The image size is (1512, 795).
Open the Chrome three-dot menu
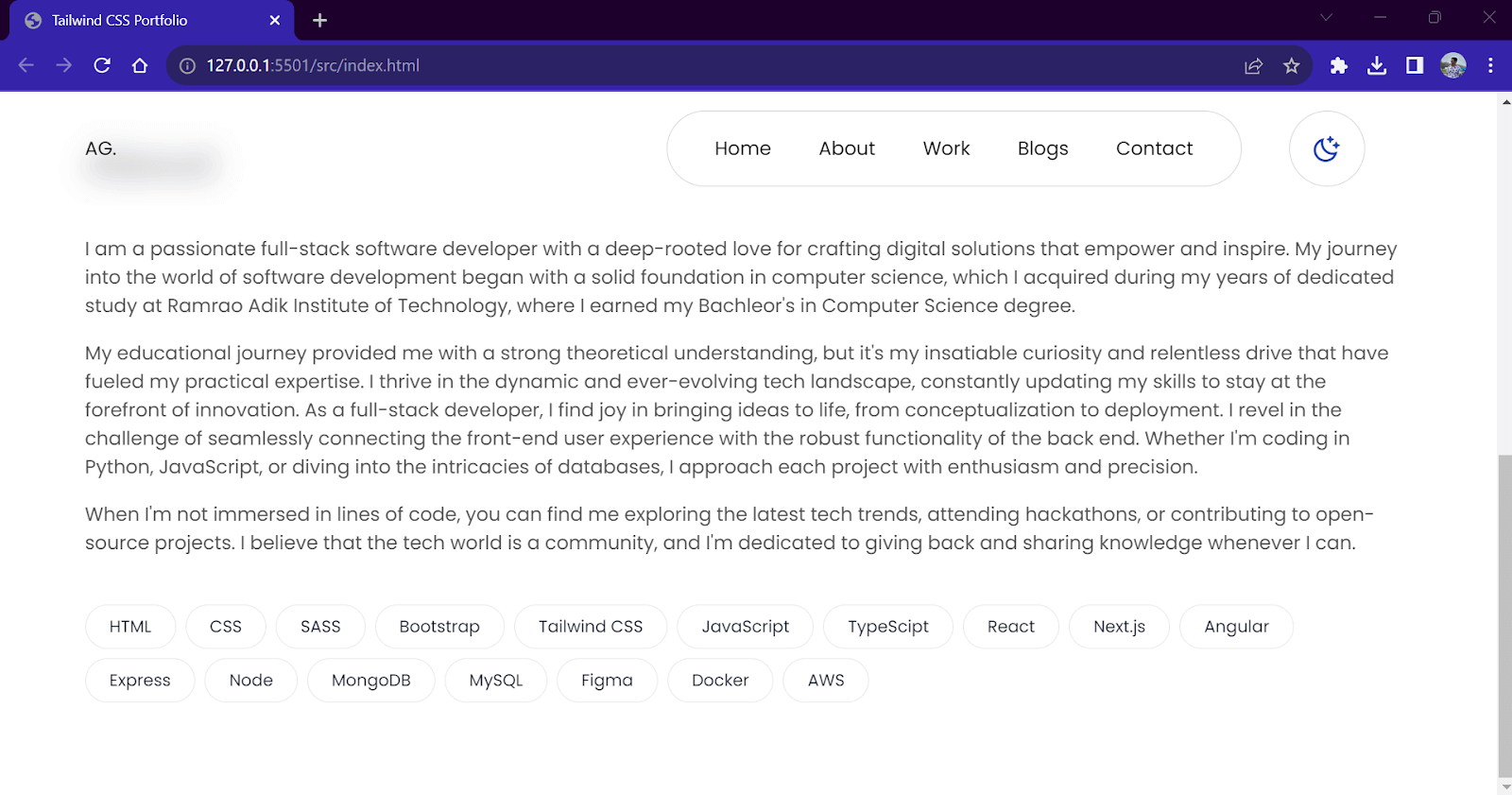1490,65
